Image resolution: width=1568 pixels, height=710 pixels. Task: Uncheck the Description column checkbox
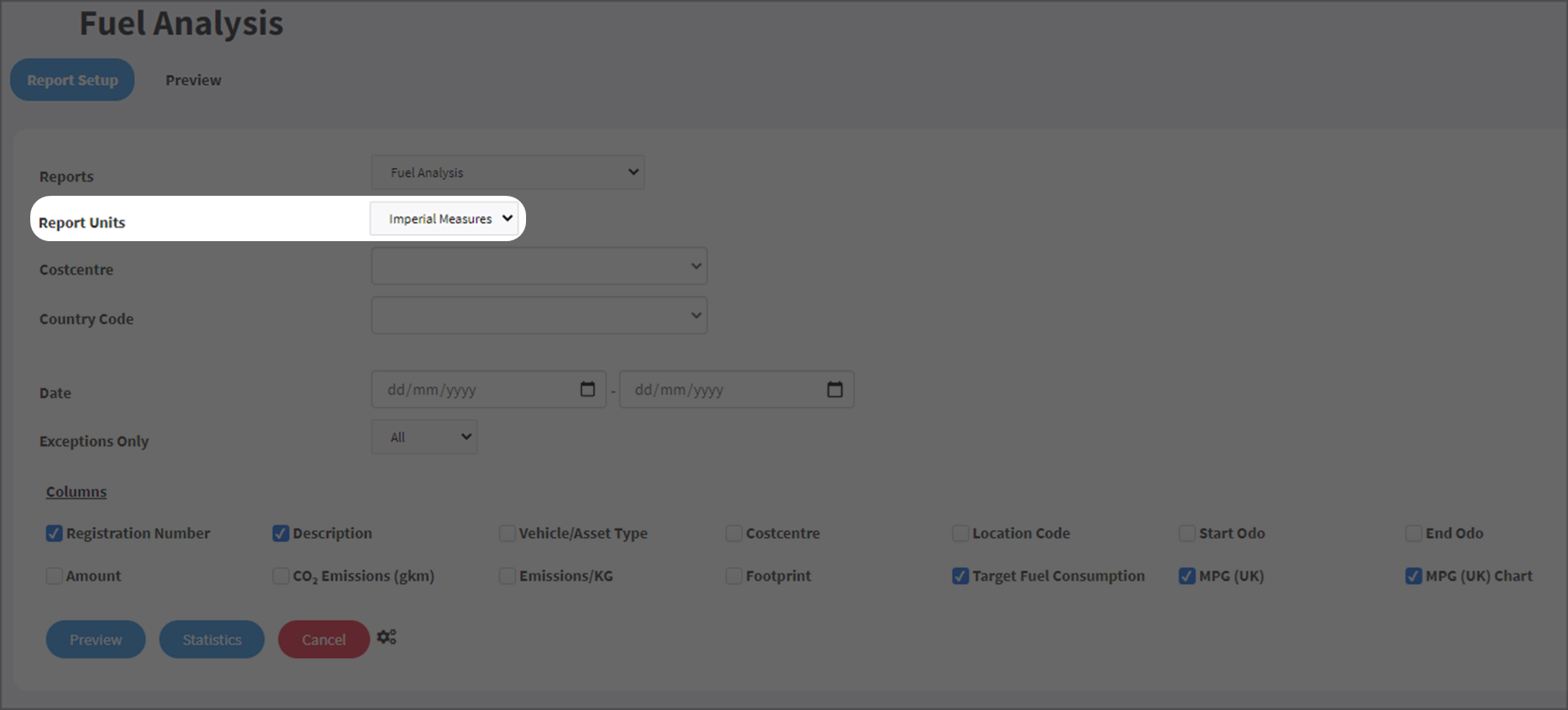(281, 534)
